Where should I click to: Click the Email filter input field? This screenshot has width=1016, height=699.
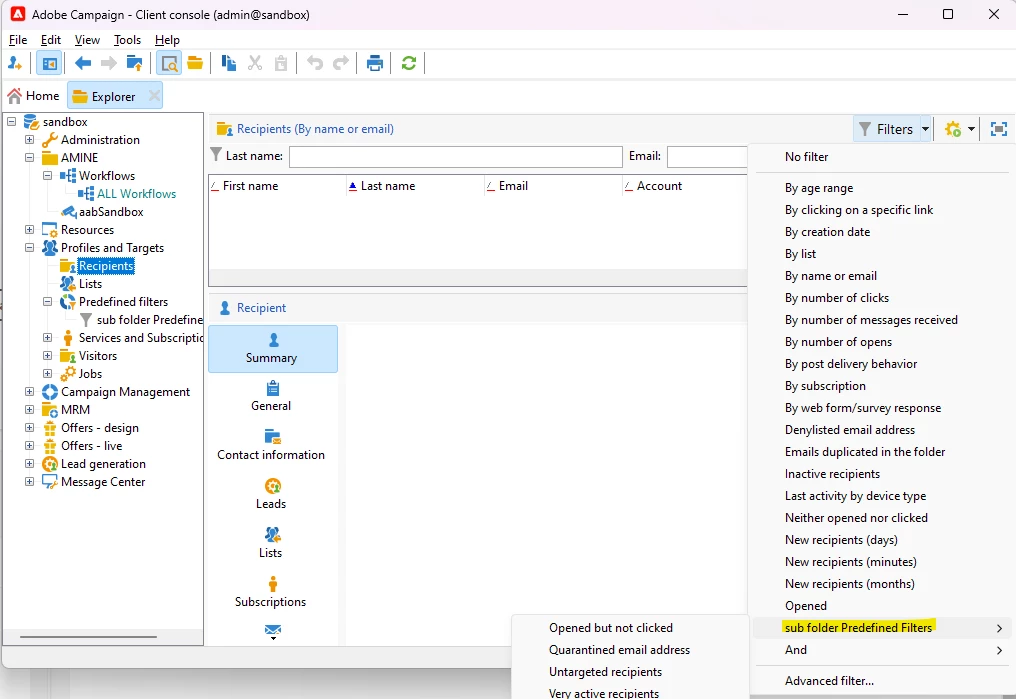(x=708, y=157)
